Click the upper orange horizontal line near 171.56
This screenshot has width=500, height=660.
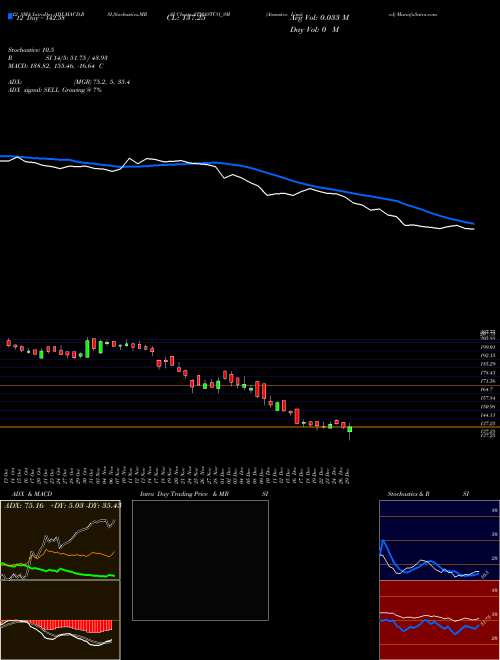pos(250,386)
